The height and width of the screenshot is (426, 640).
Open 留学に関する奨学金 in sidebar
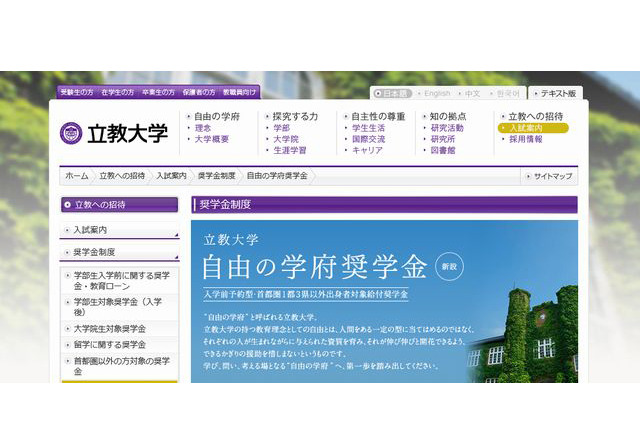point(120,345)
